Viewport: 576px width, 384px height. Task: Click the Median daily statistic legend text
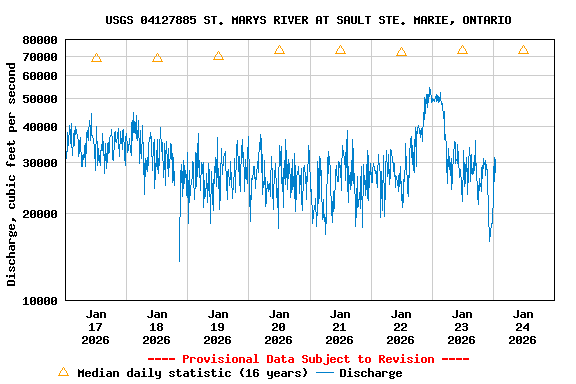point(192,373)
